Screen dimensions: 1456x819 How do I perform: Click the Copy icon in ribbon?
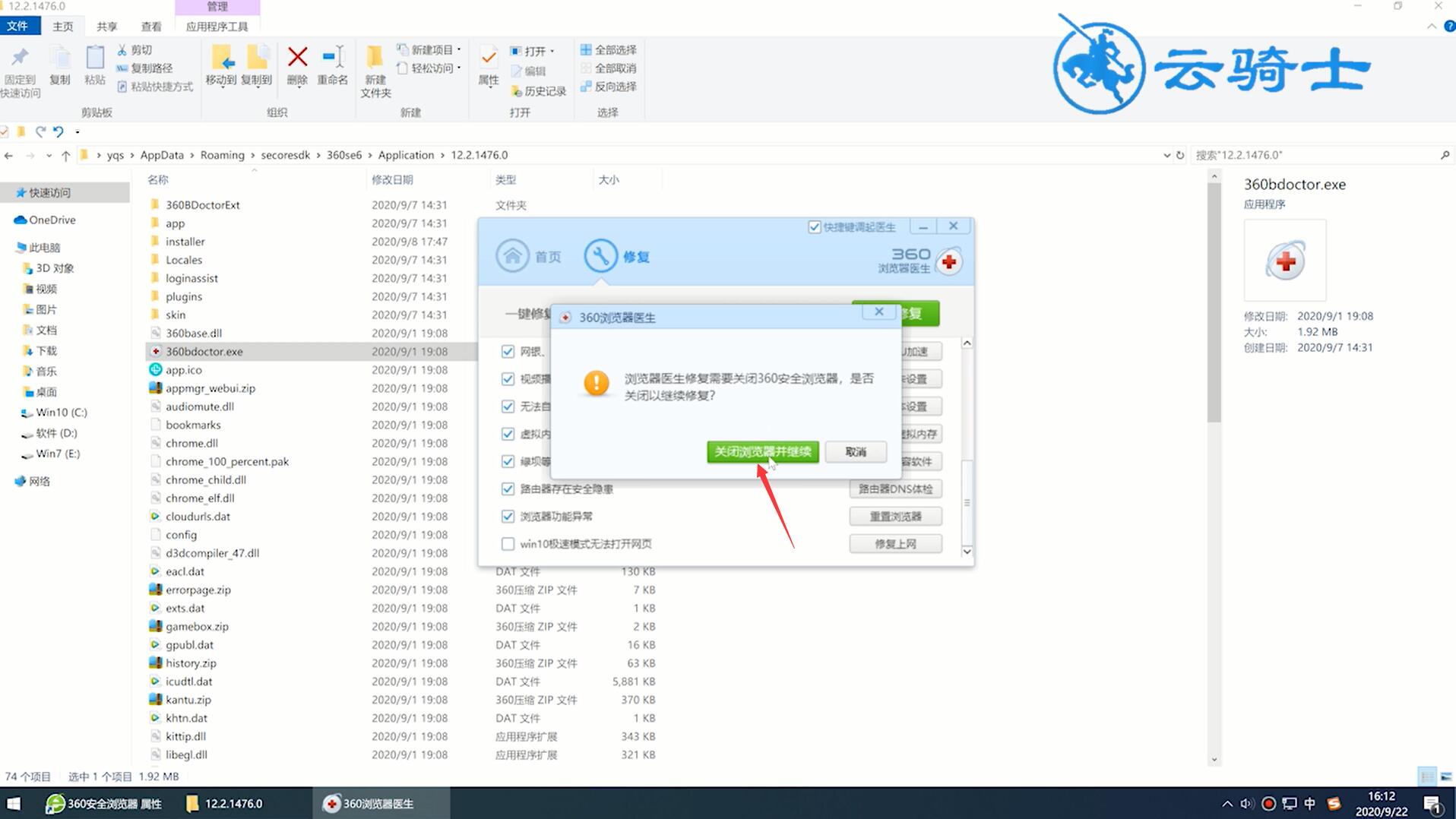[x=60, y=58]
